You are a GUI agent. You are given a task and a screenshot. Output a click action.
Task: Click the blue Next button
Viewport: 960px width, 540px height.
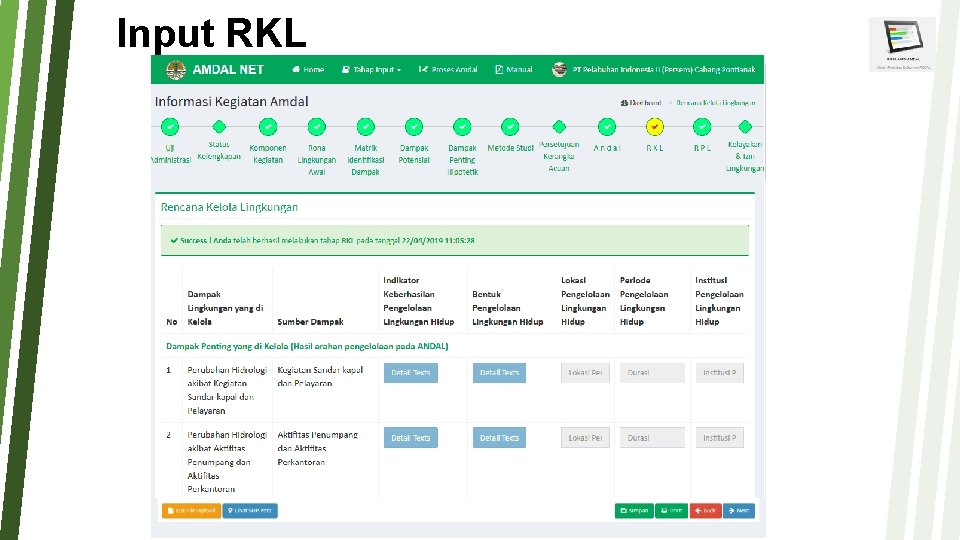point(739,511)
